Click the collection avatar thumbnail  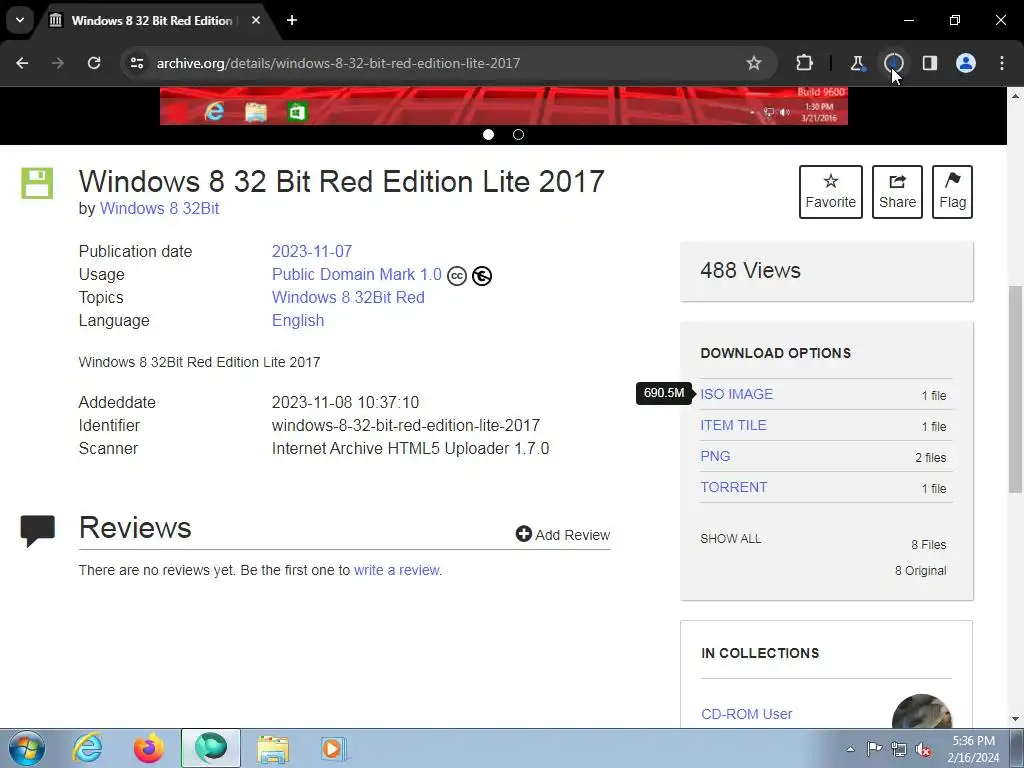click(921, 711)
